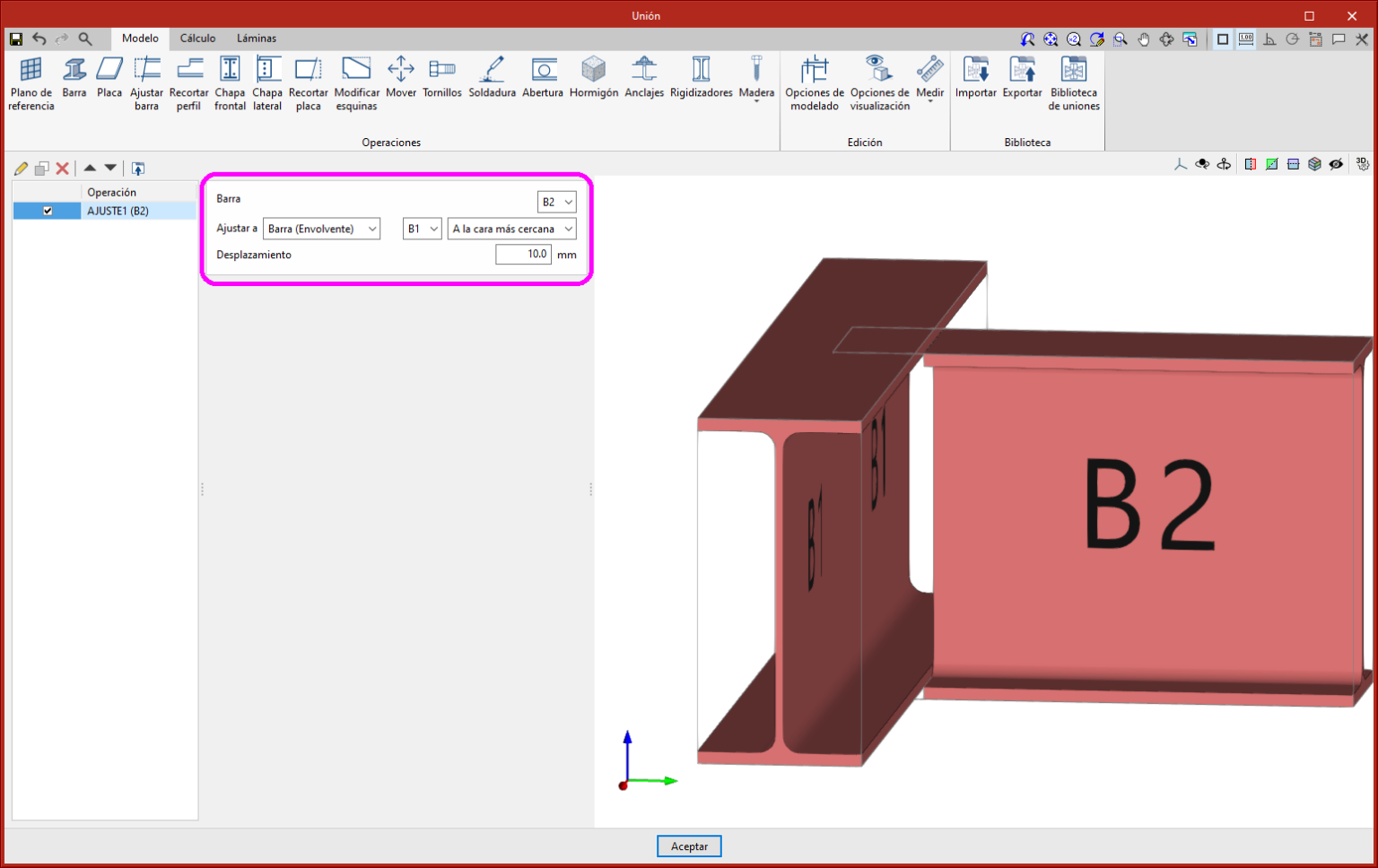Open the Láminas tab

click(x=257, y=39)
